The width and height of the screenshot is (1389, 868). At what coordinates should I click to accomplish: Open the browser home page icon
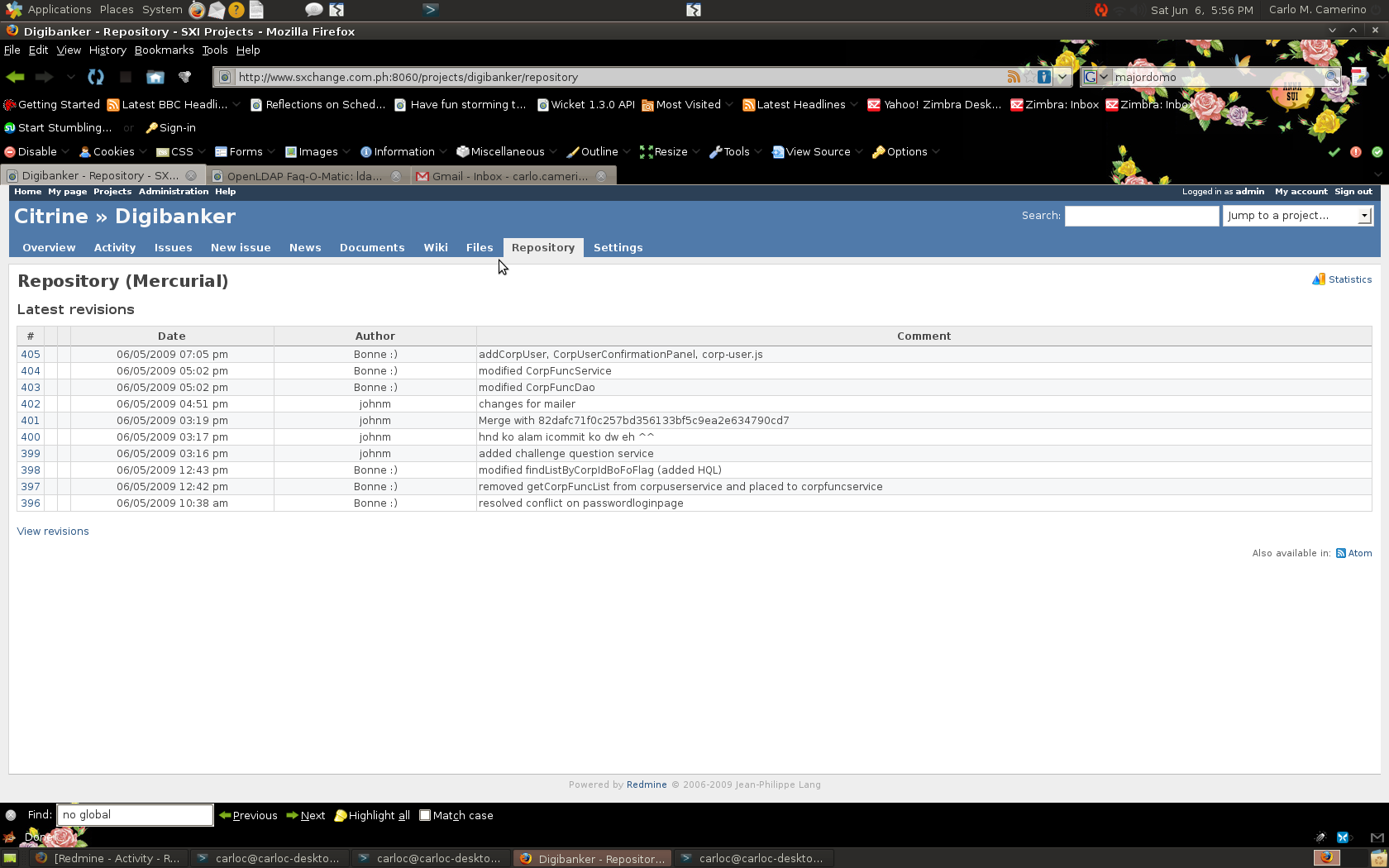click(x=155, y=77)
